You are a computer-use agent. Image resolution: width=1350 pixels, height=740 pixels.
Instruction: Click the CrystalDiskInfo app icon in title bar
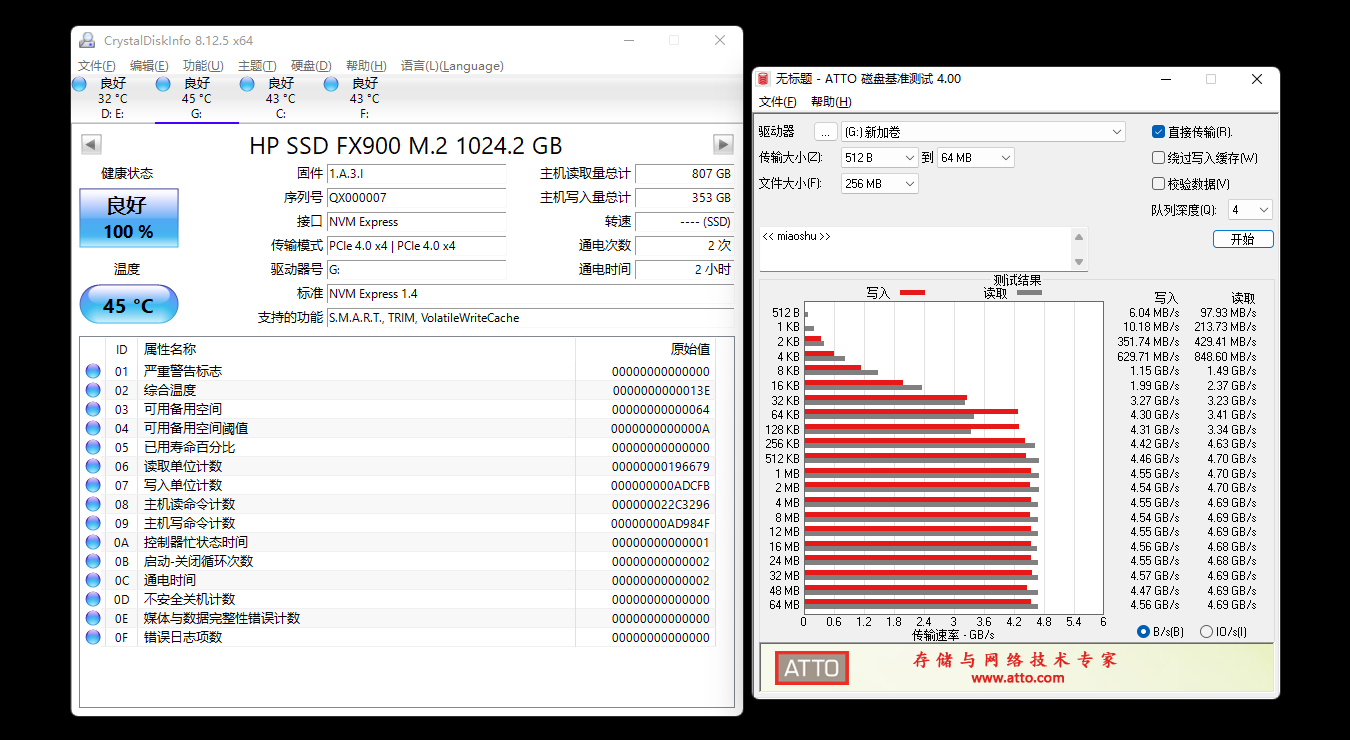[x=88, y=40]
